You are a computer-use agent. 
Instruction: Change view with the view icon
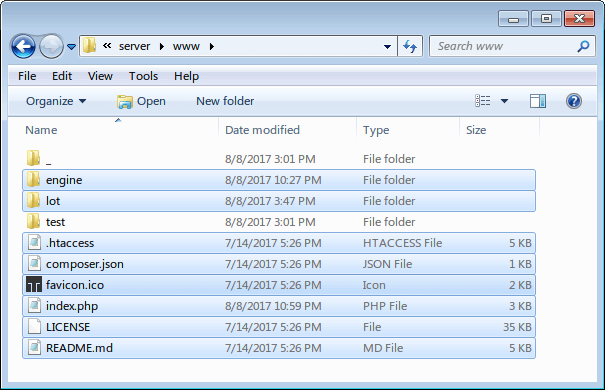point(483,101)
